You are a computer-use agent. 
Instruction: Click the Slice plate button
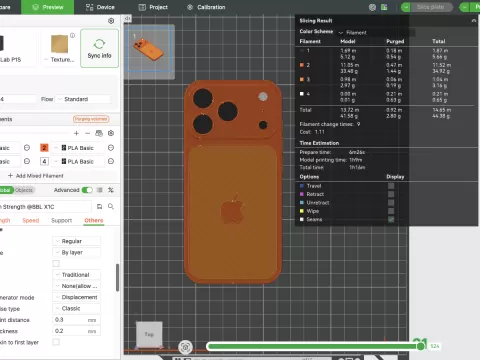tap(431, 7)
